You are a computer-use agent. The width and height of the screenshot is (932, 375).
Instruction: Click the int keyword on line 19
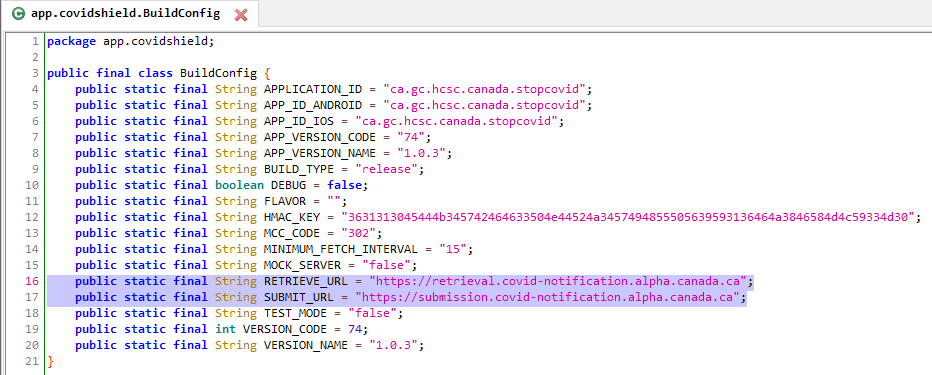(x=225, y=329)
